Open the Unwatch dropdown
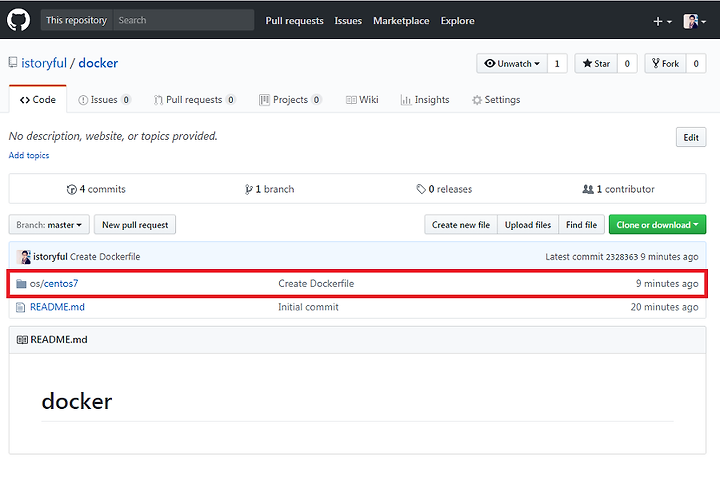 click(x=512, y=63)
